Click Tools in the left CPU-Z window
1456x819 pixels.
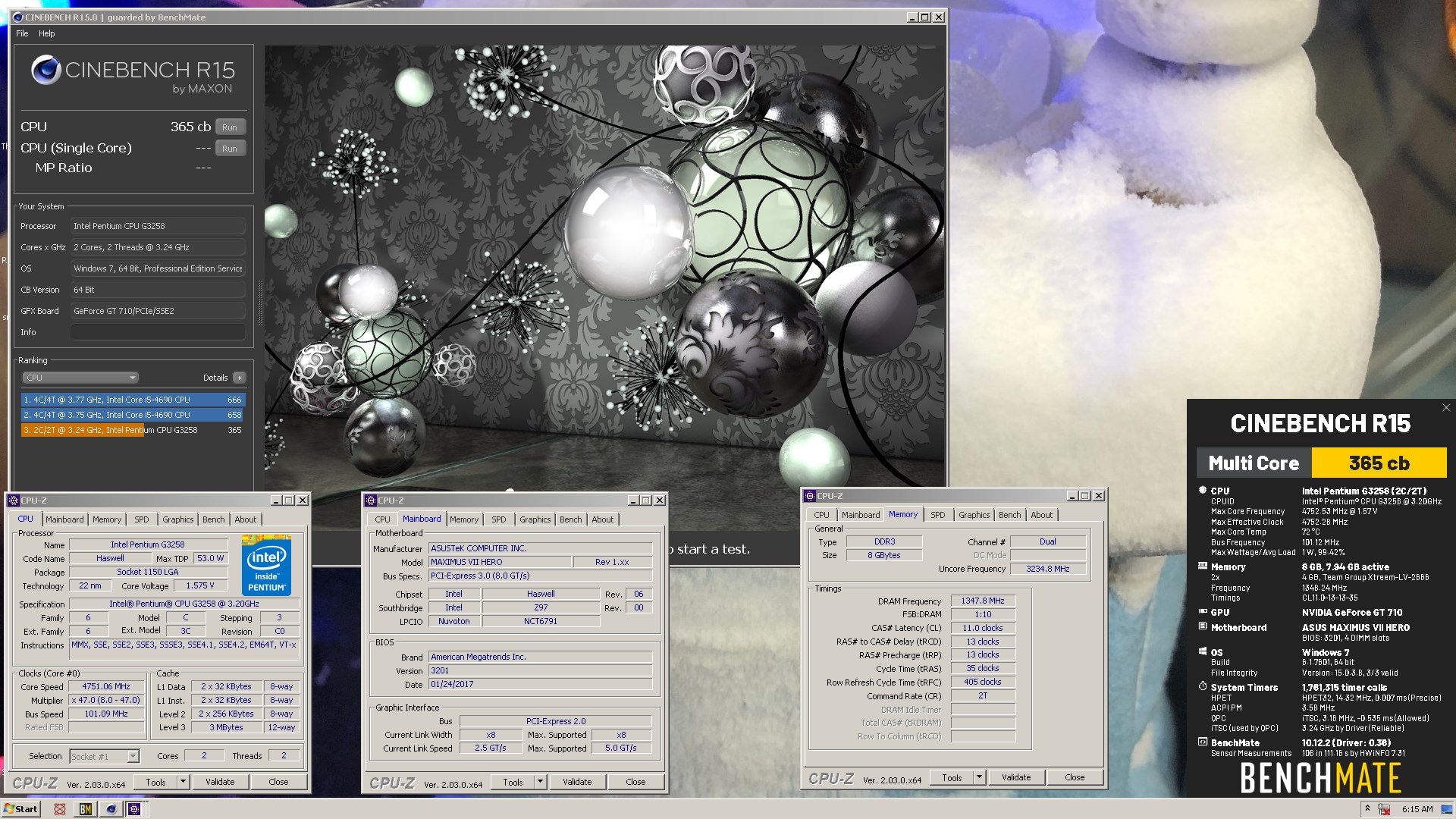pos(155,782)
